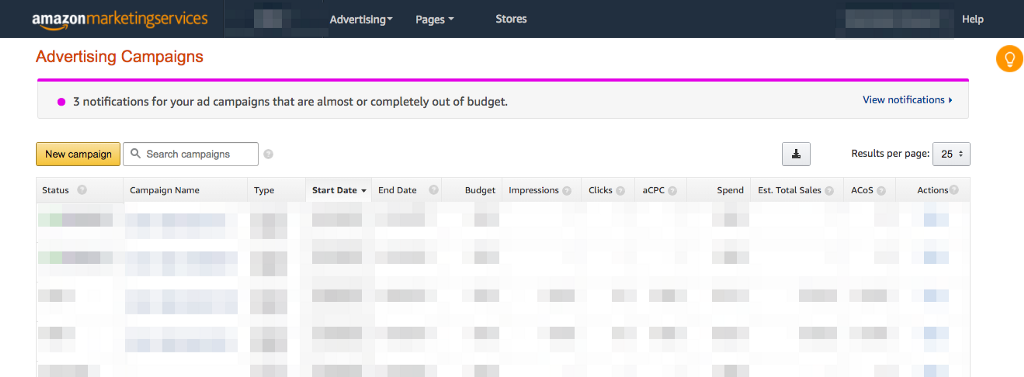Sort by the Type column header
The width and height of the screenshot is (1024, 377).
264,190
